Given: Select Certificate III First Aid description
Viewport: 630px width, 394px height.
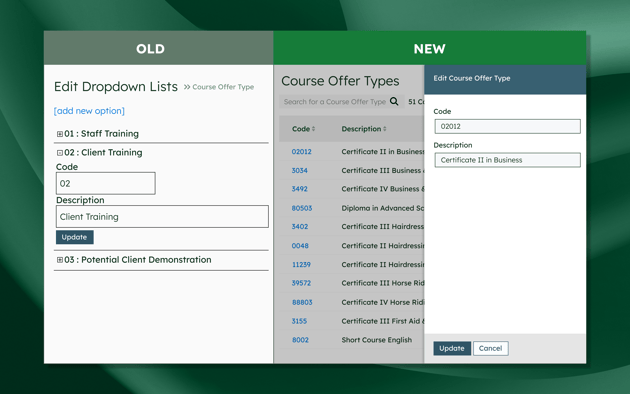Looking at the screenshot, I should 382,321.
